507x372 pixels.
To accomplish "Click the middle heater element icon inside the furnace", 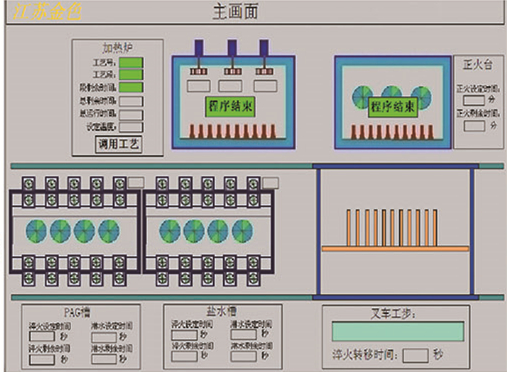I will point(233,71).
